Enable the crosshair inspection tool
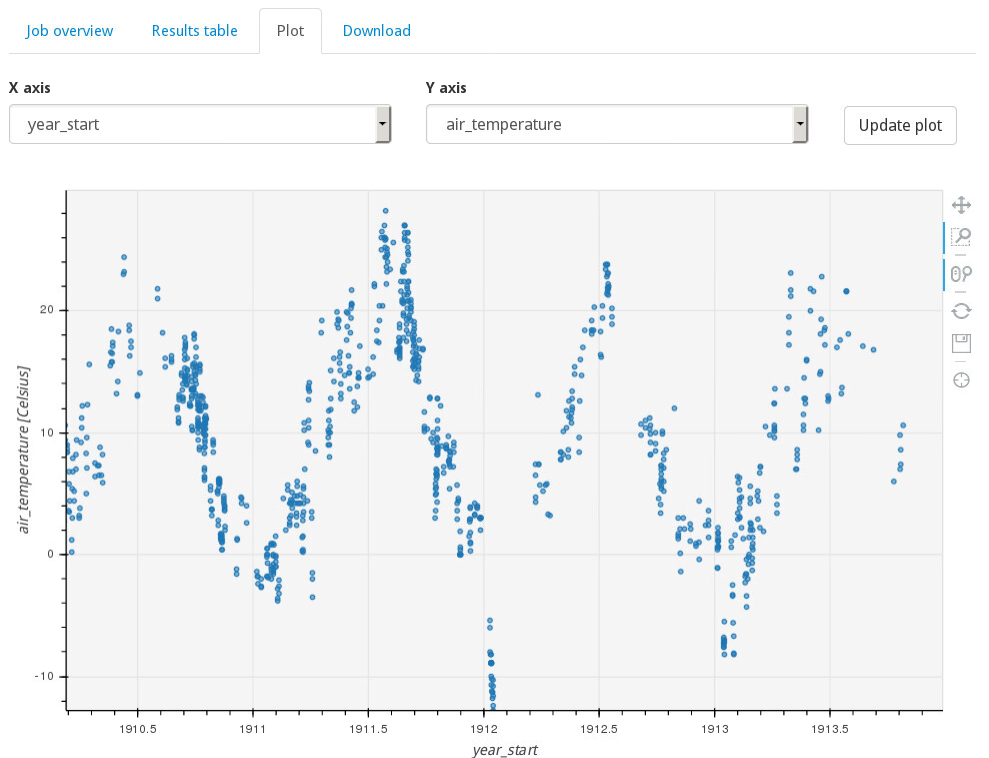This screenshot has width=989, height=758. click(961, 379)
